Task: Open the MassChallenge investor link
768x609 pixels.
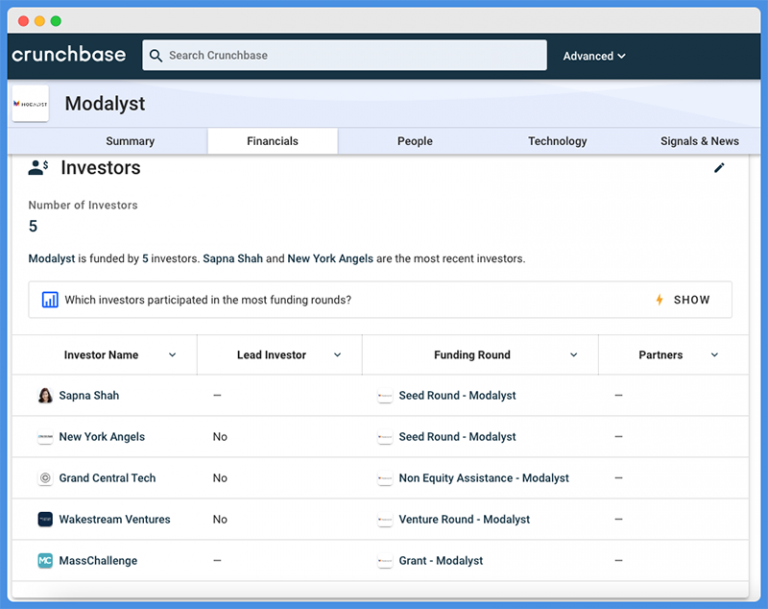Action: tap(98, 560)
